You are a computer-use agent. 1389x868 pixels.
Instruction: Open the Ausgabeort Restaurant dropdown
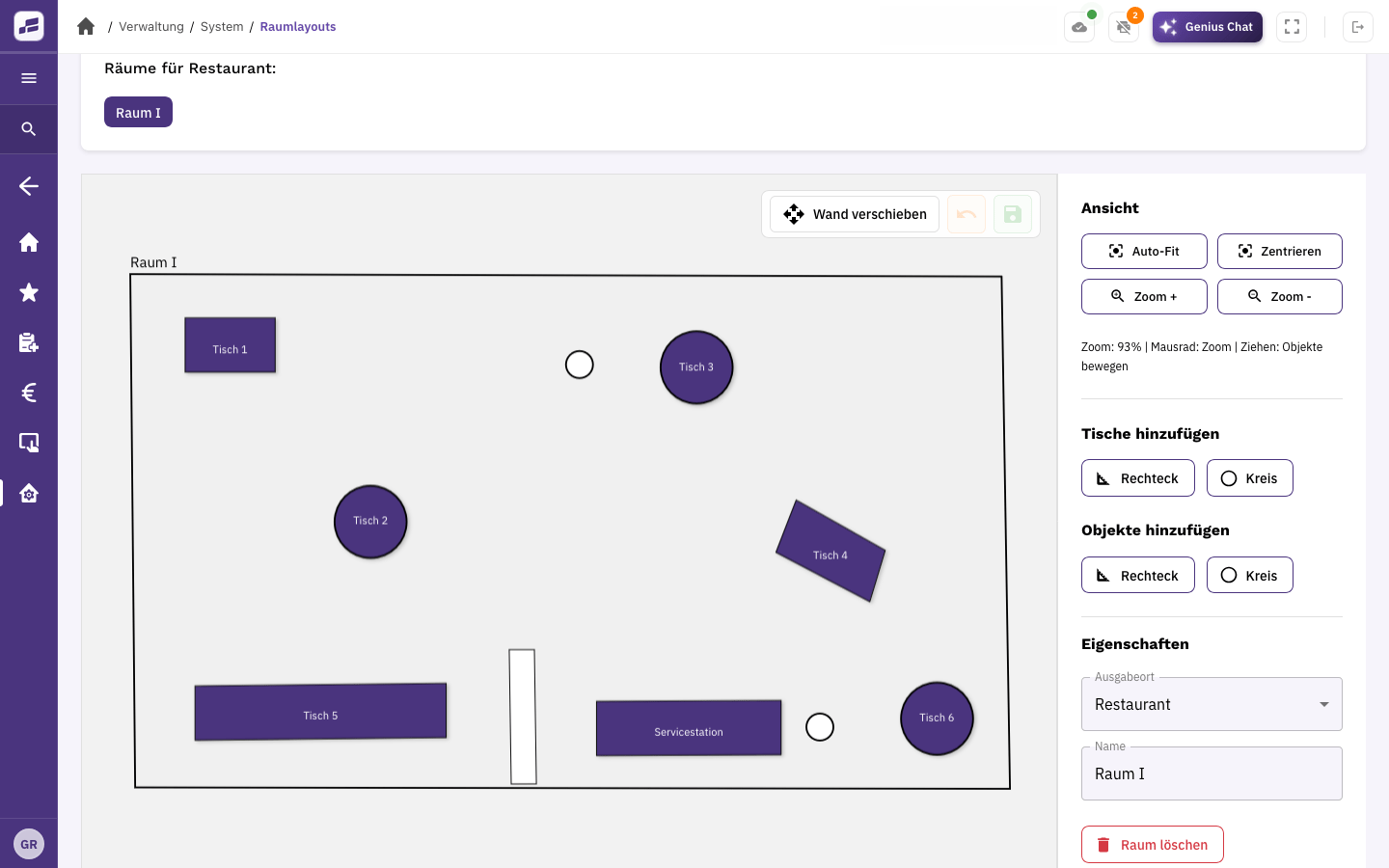tap(1212, 704)
